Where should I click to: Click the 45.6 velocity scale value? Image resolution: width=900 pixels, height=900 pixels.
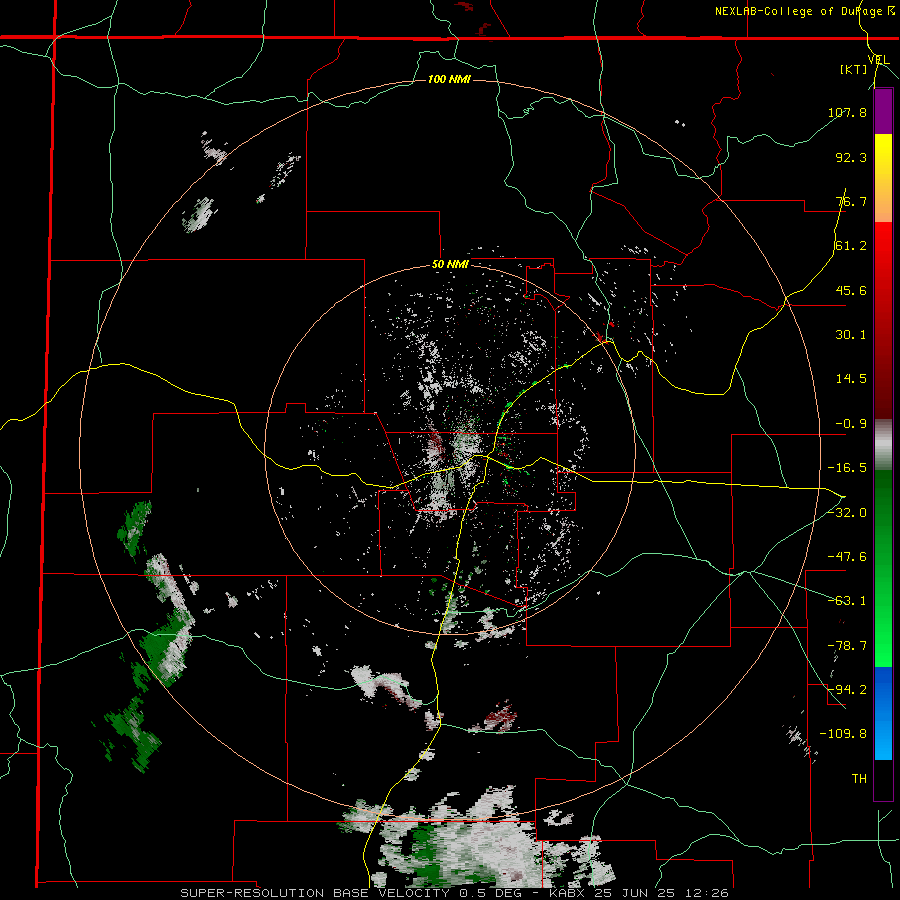click(851, 290)
